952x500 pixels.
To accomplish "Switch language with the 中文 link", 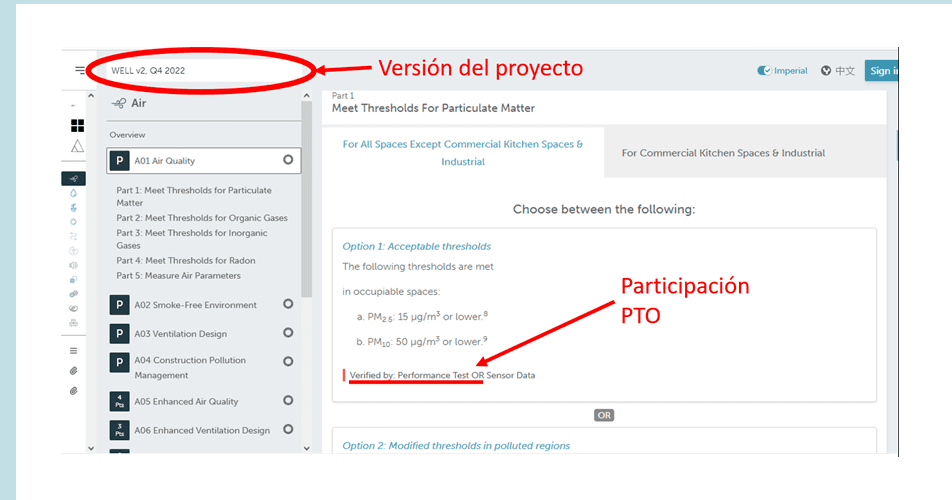I will tap(845, 71).
